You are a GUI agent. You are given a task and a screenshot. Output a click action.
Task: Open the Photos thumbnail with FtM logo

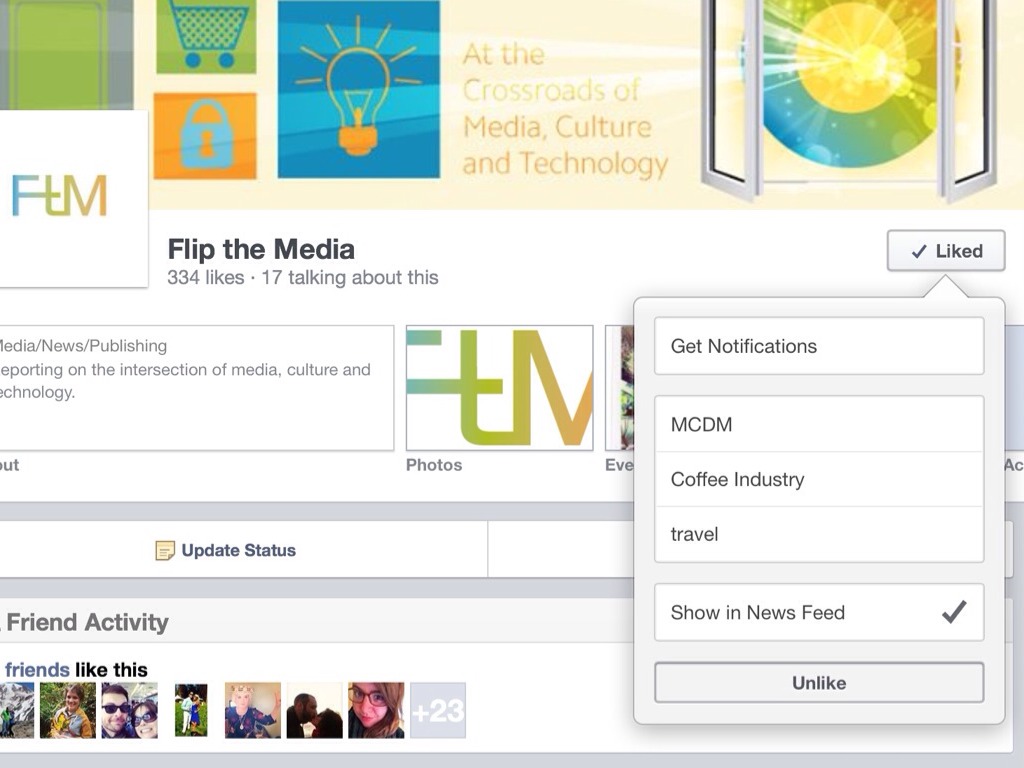click(x=500, y=388)
